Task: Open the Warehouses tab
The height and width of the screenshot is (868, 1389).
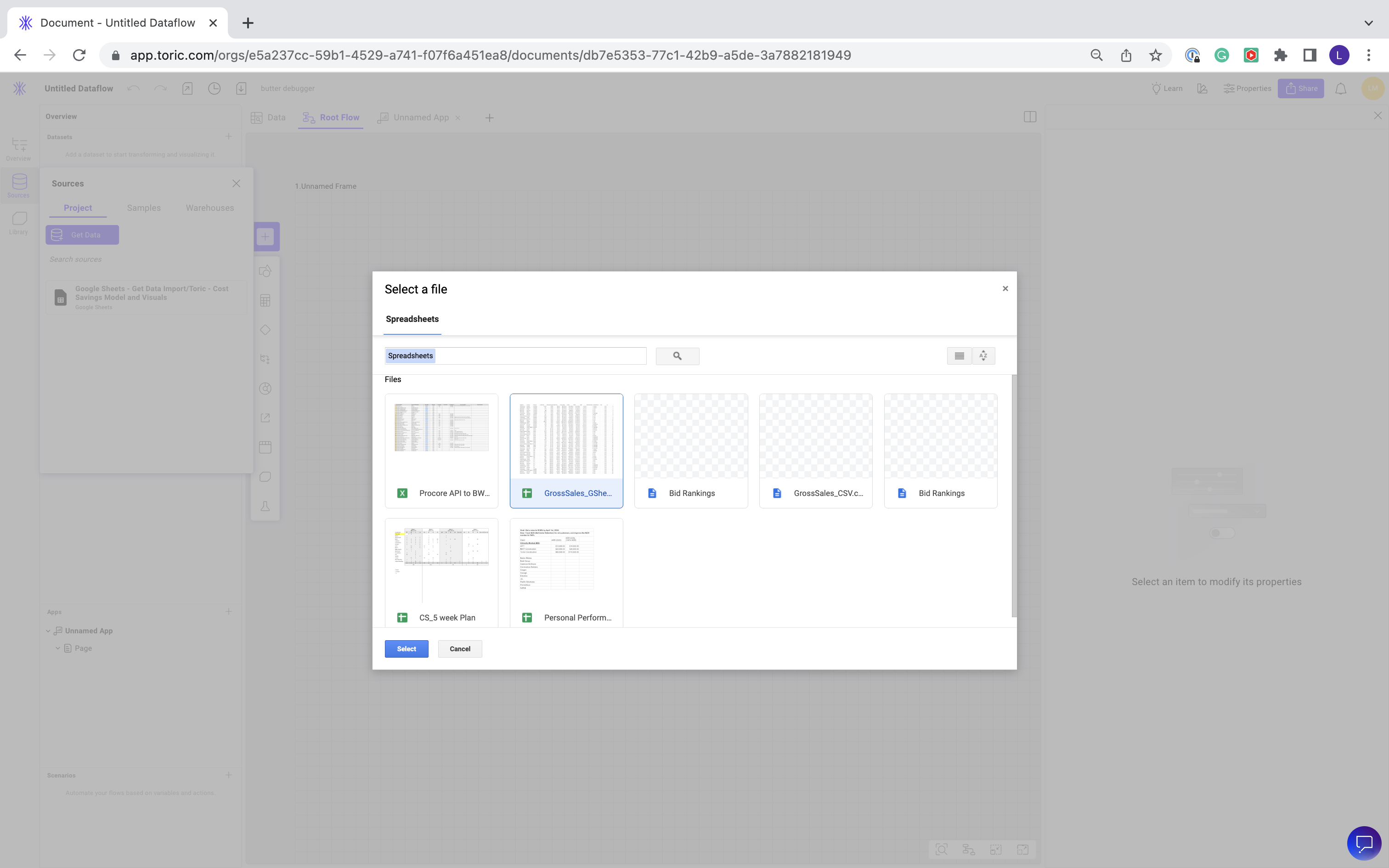Action: [x=209, y=208]
